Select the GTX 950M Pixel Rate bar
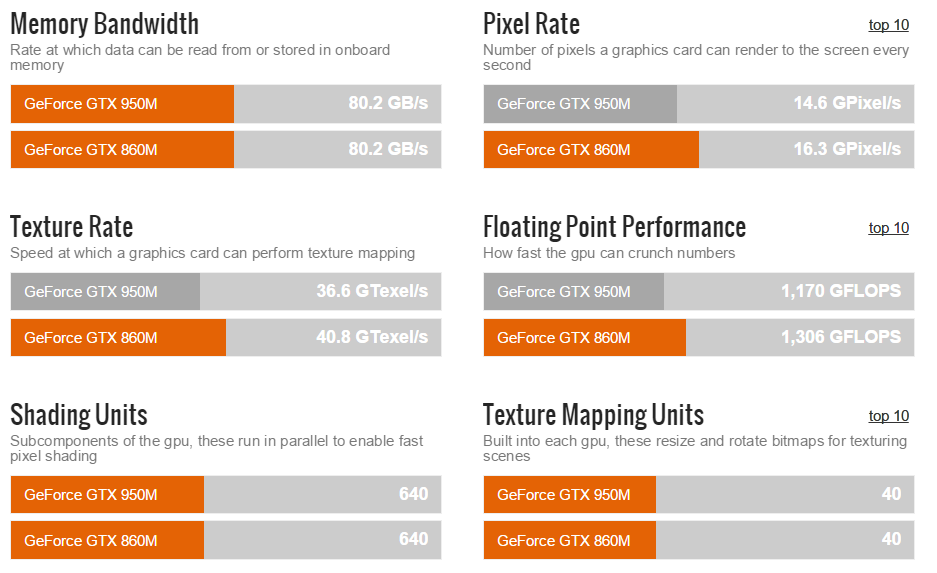 (698, 104)
